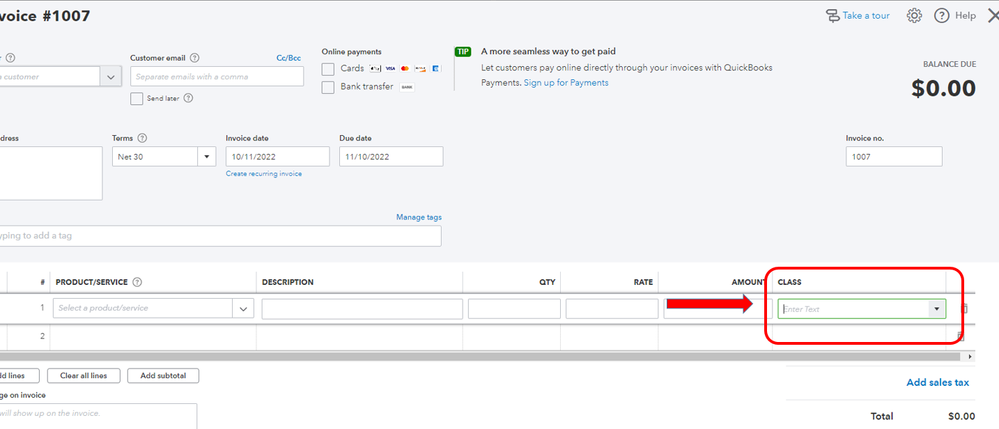Click the horizontal scrollbar of the line table

[481, 357]
